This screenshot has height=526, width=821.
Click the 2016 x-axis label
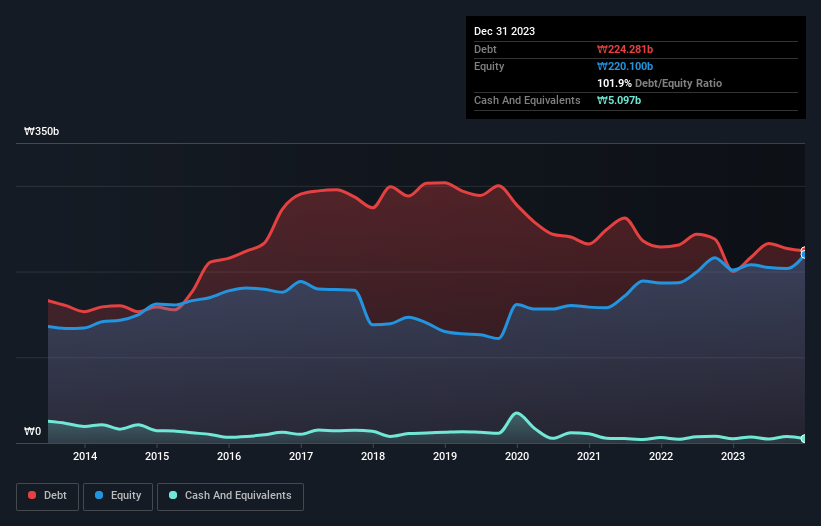[229, 456]
